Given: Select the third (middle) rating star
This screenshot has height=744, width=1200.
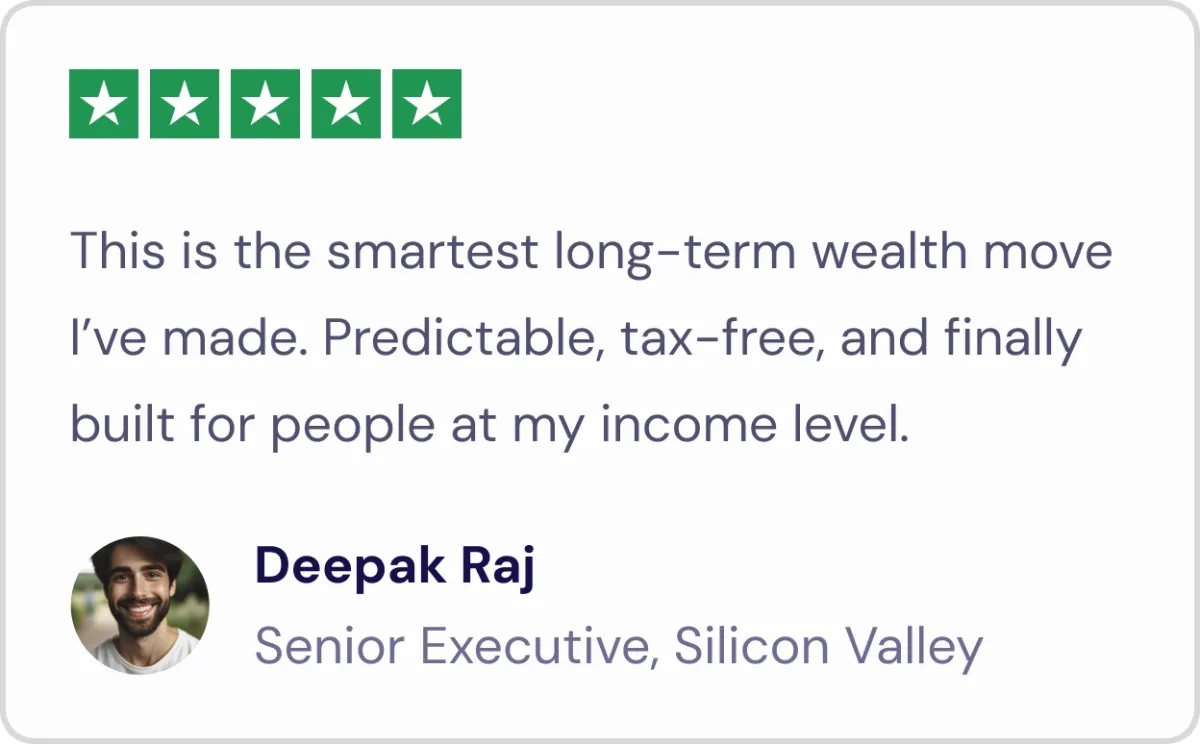Looking at the screenshot, I should point(265,104).
